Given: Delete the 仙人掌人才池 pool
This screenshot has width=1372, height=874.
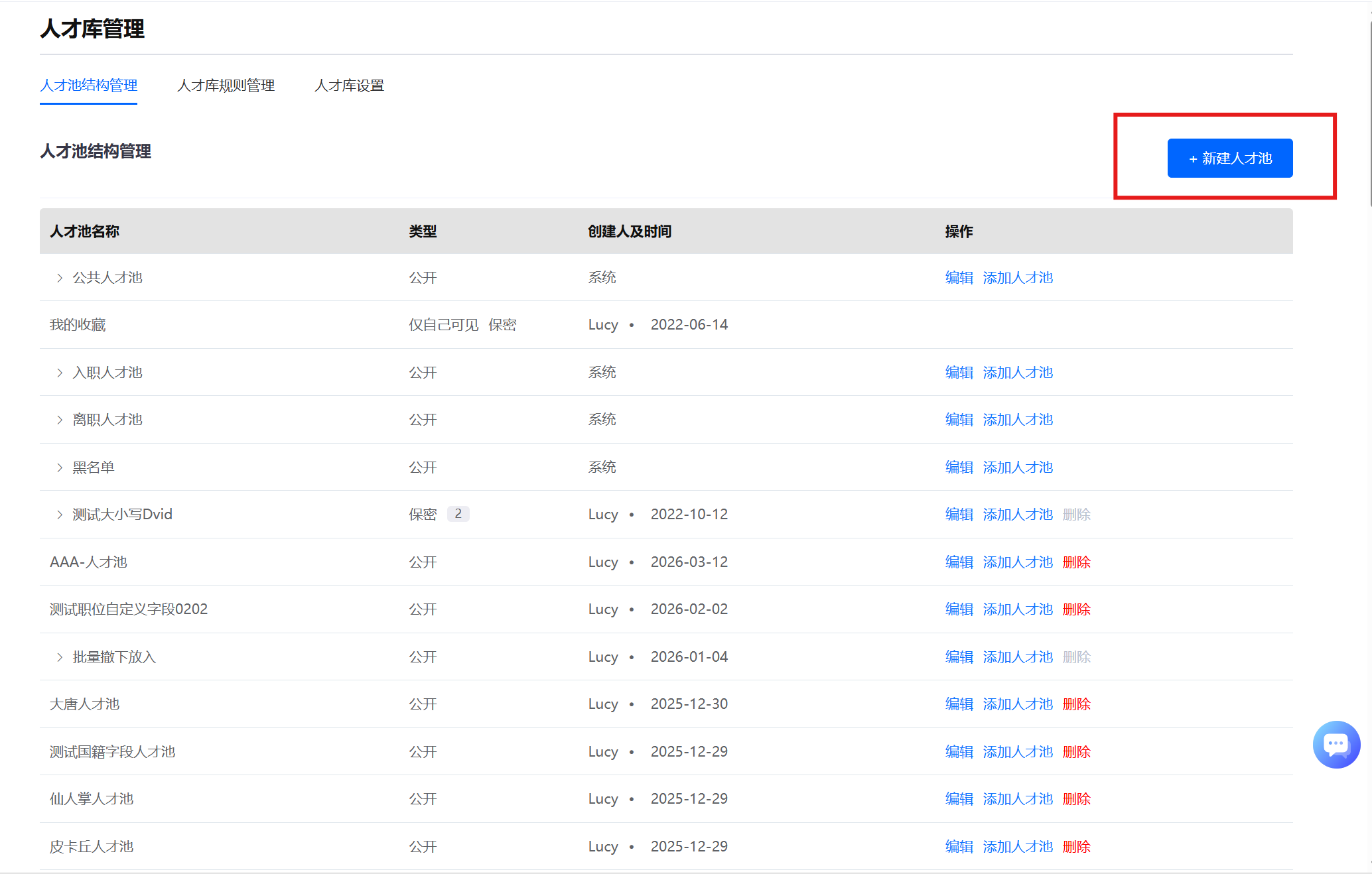Looking at the screenshot, I should [1077, 799].
